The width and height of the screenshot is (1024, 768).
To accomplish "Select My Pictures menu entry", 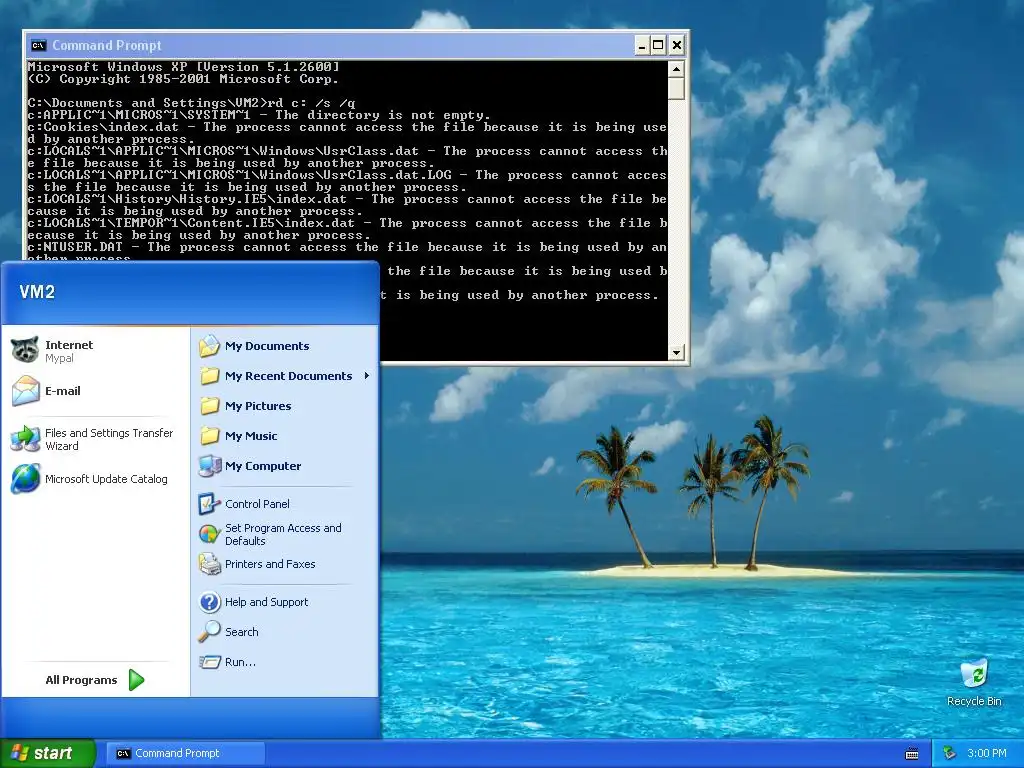I will [x=285, y=406].
